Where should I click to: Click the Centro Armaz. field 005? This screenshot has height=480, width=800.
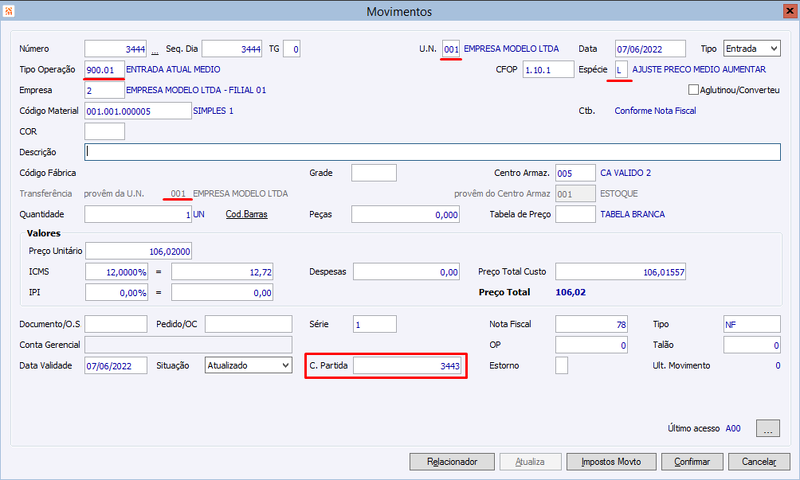tap(575, 172)
